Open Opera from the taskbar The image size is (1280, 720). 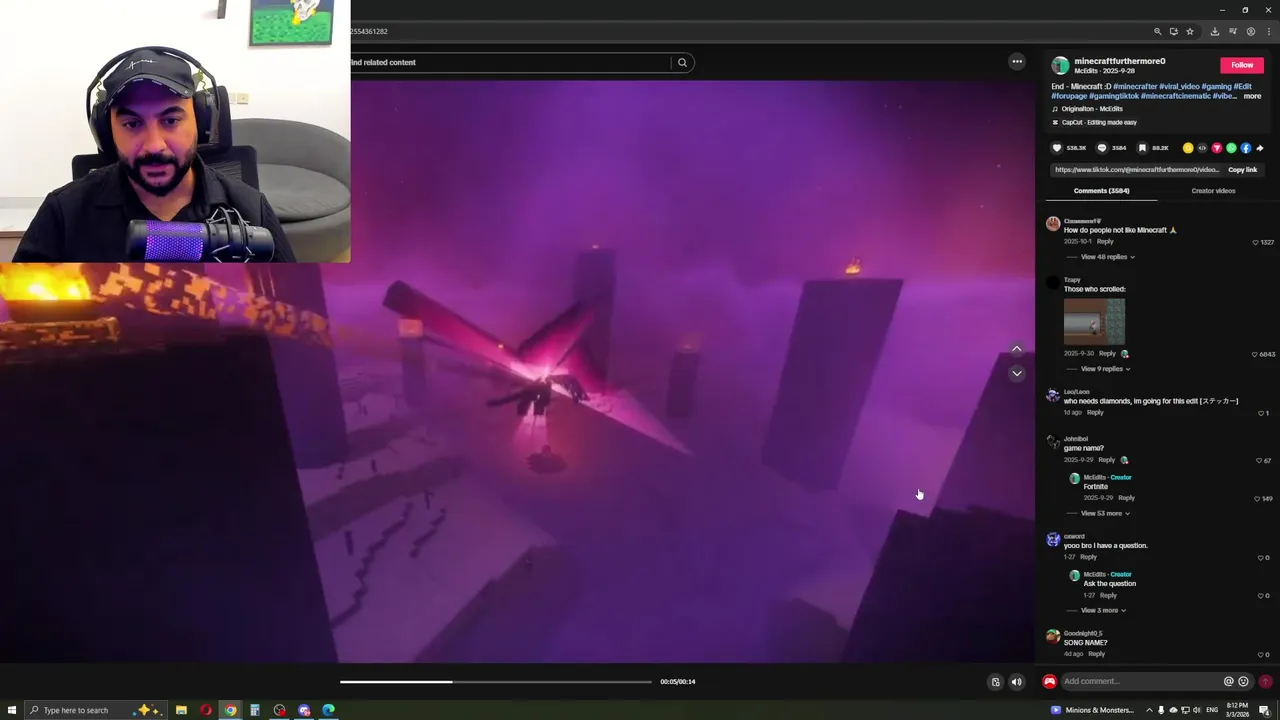pos(206,710)
